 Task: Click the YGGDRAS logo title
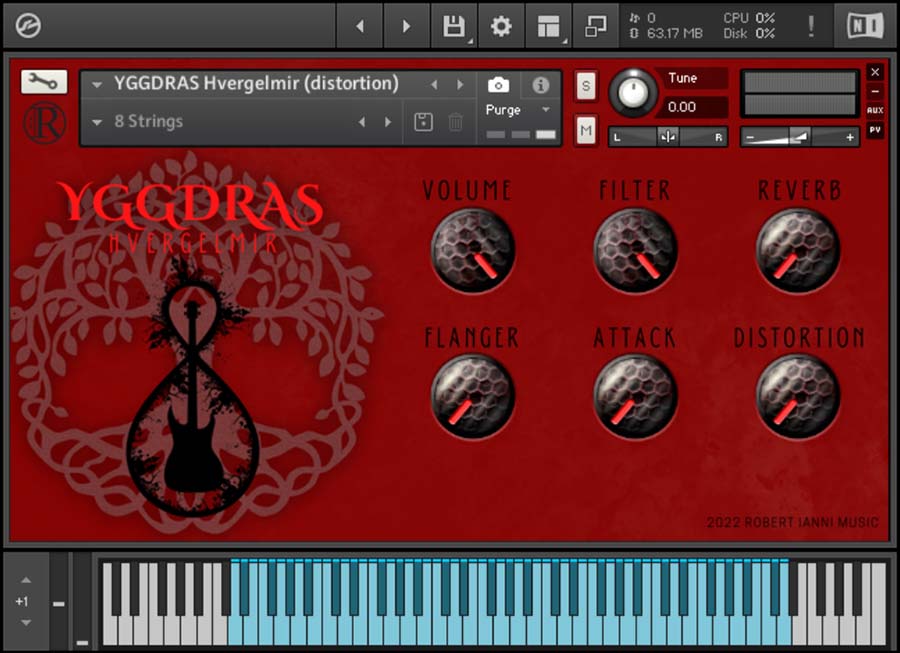(190, 205)
